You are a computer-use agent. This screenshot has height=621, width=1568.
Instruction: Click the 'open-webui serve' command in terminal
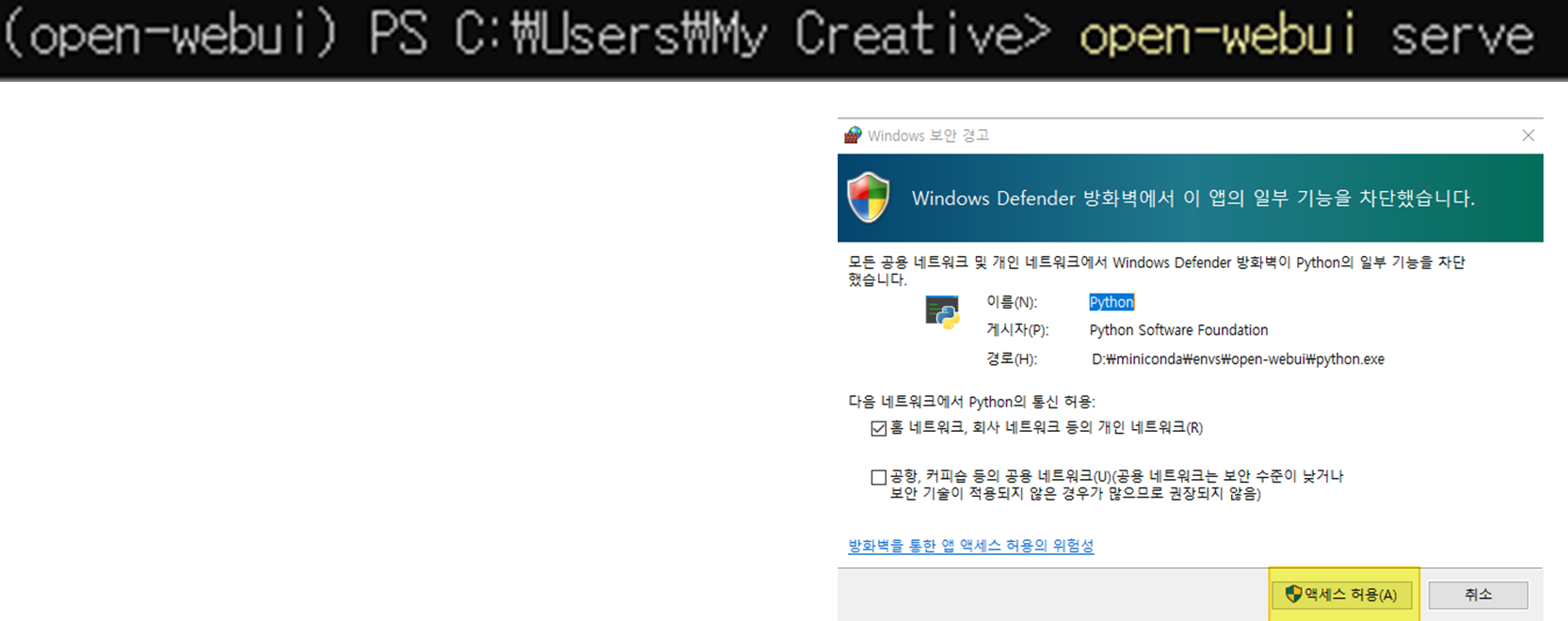point(1306,36)
